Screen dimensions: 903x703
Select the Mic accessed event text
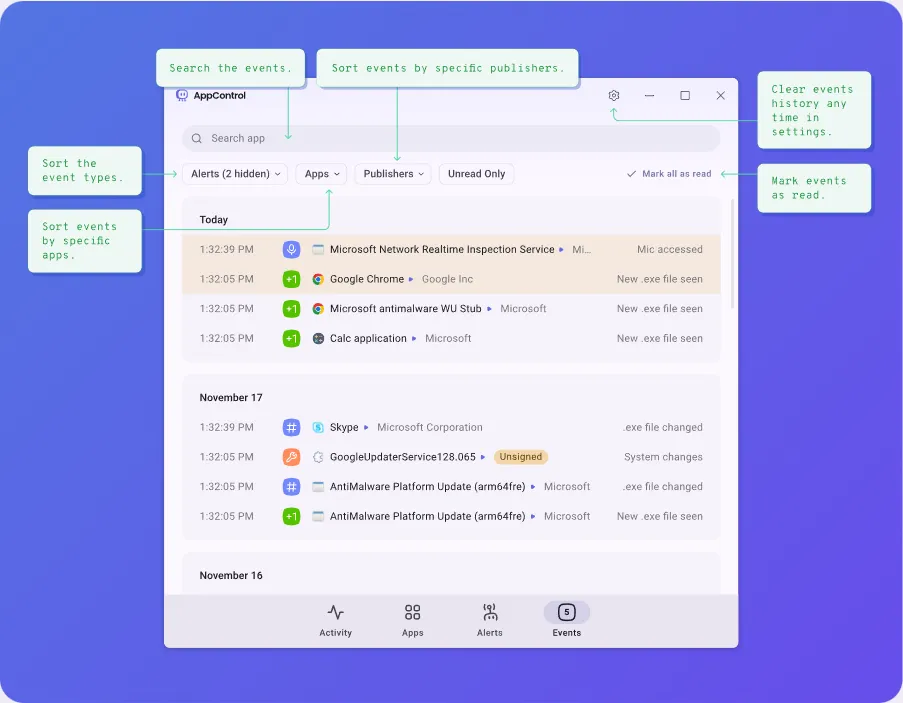[x=669, y=249]
